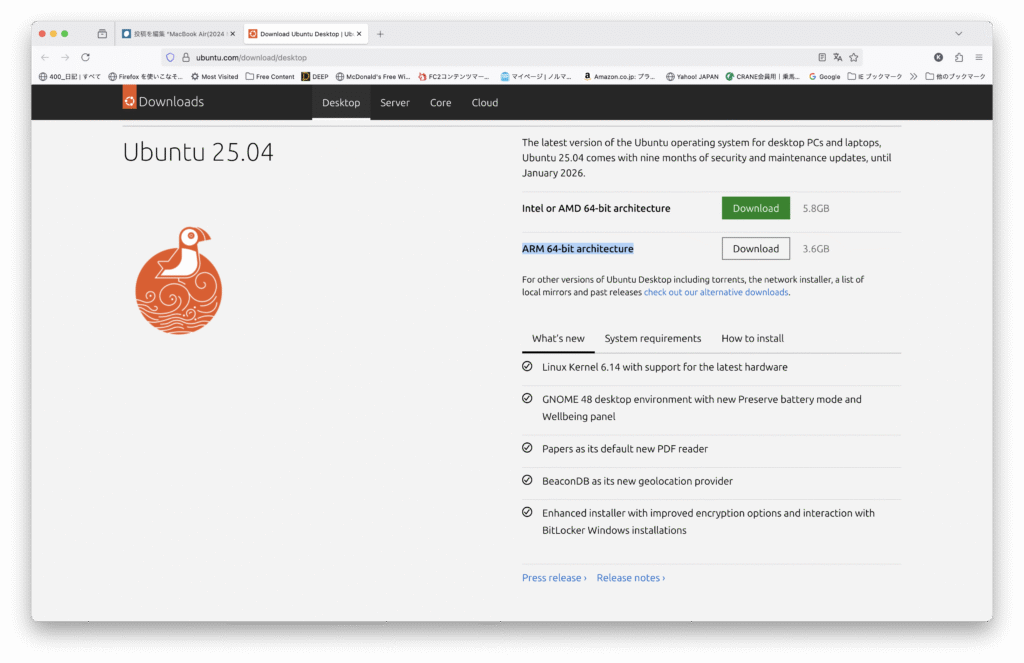This screenshot has height=663, width=1024.
Task: Select the Cloud navigation item
Action: [485, 103]
